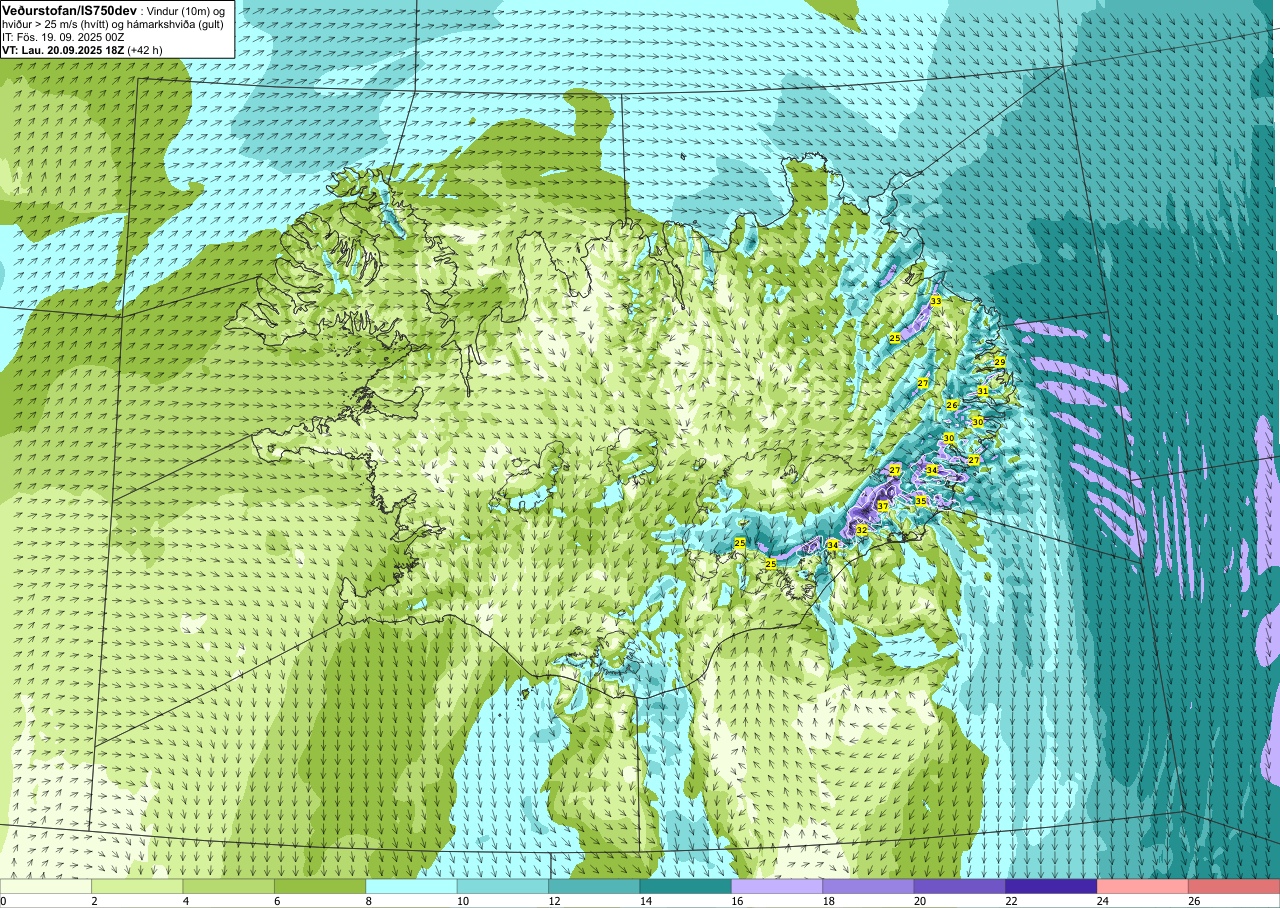Click the yellow gust label 32
Image resolution: width=1280 pixels, height=908 pixels.
tap(861, 529)
